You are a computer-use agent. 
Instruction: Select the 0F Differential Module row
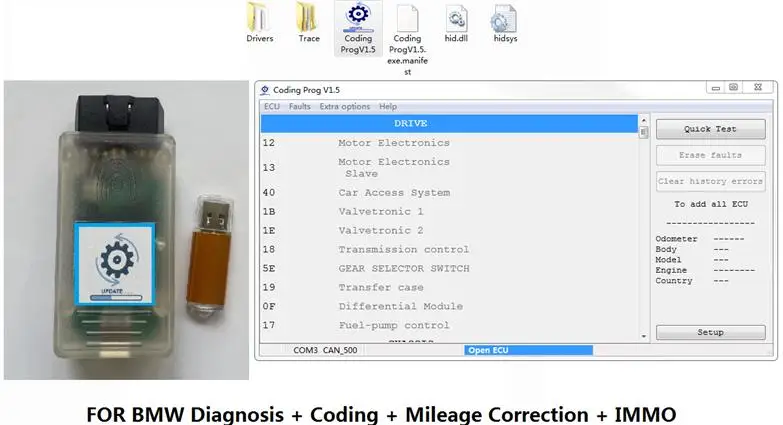[x=449, y=306]
